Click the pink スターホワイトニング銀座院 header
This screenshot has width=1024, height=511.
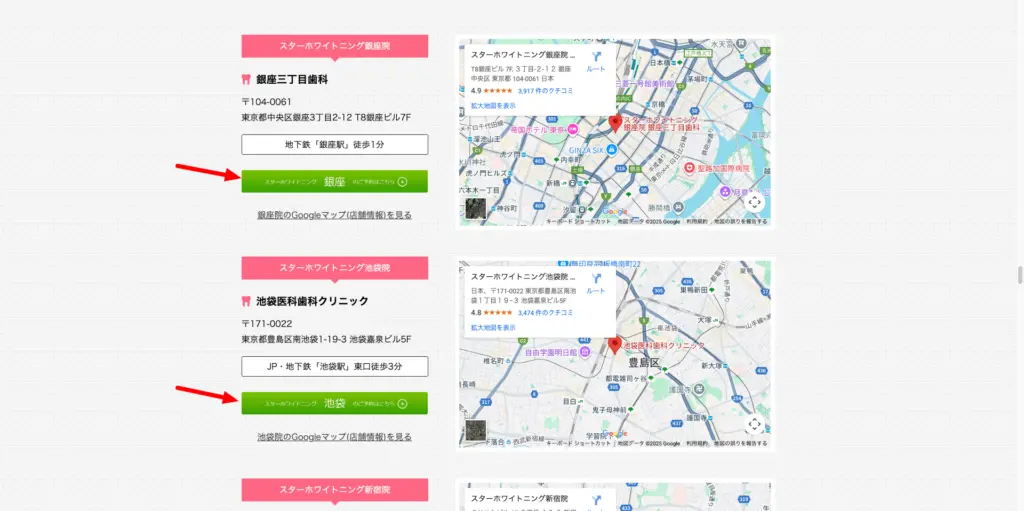[334, 46]
